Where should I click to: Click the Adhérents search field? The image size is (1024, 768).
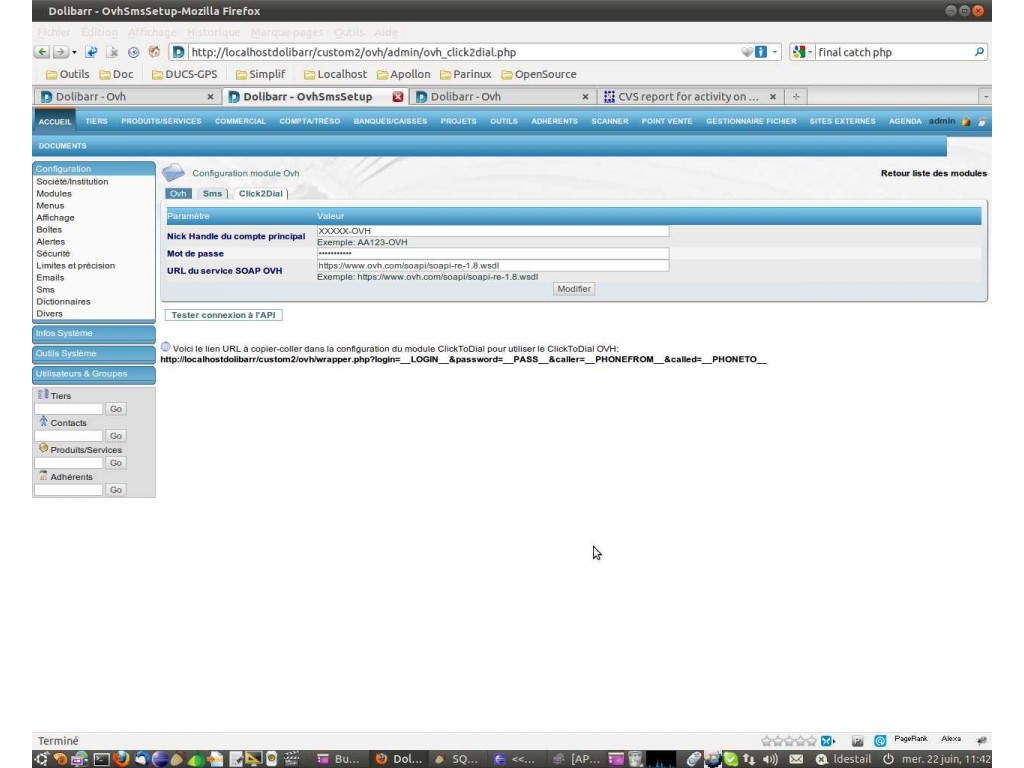coord(69,490)
